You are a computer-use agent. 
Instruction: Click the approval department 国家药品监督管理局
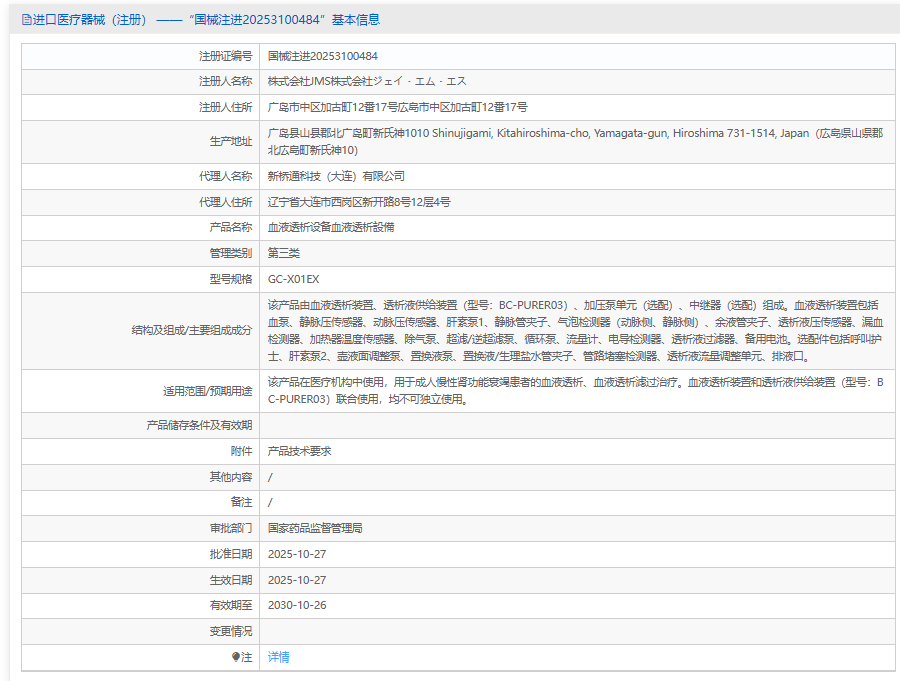tap(314, 527)
